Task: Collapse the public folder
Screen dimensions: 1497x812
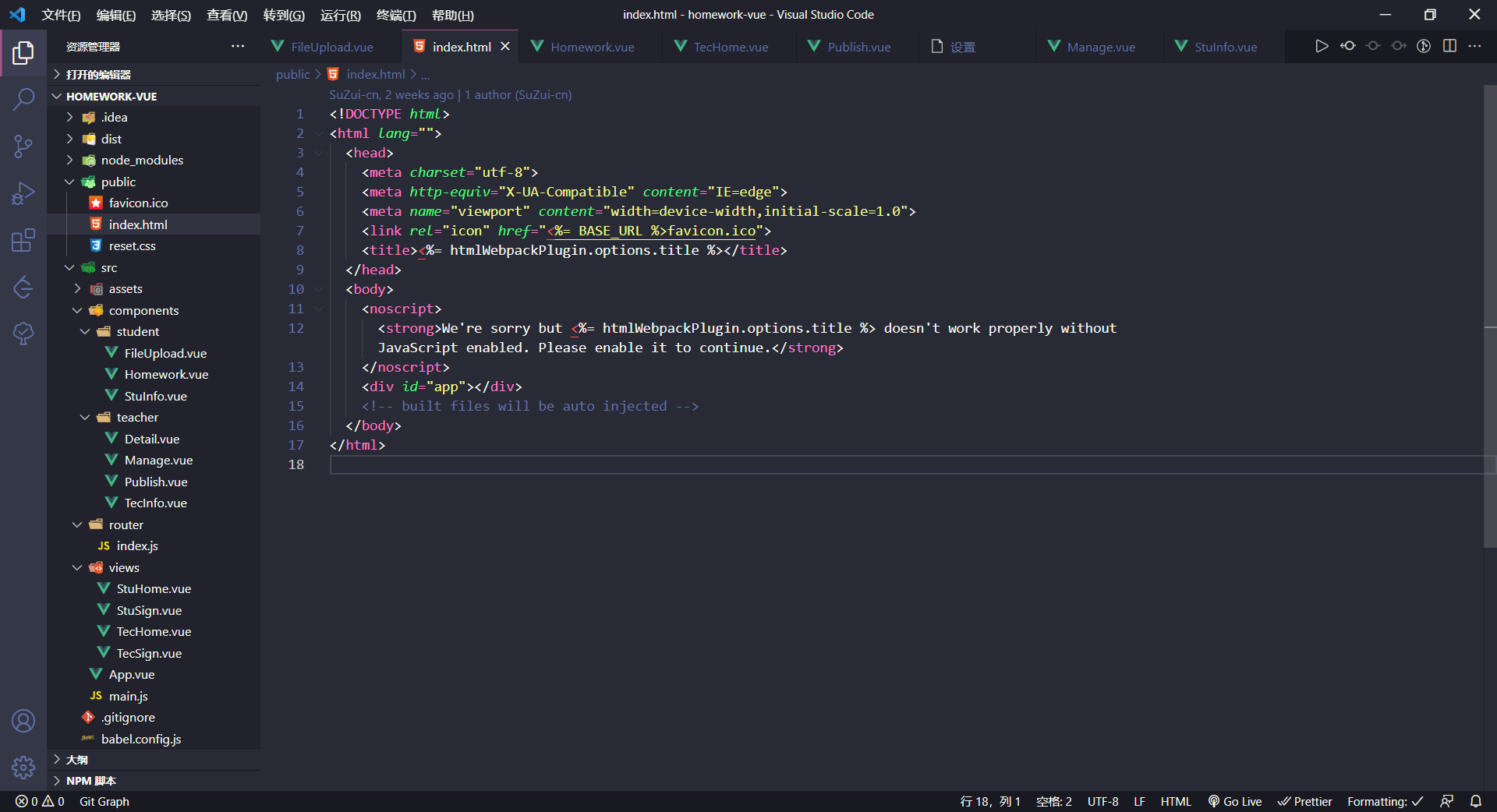Action: [118, 182]
